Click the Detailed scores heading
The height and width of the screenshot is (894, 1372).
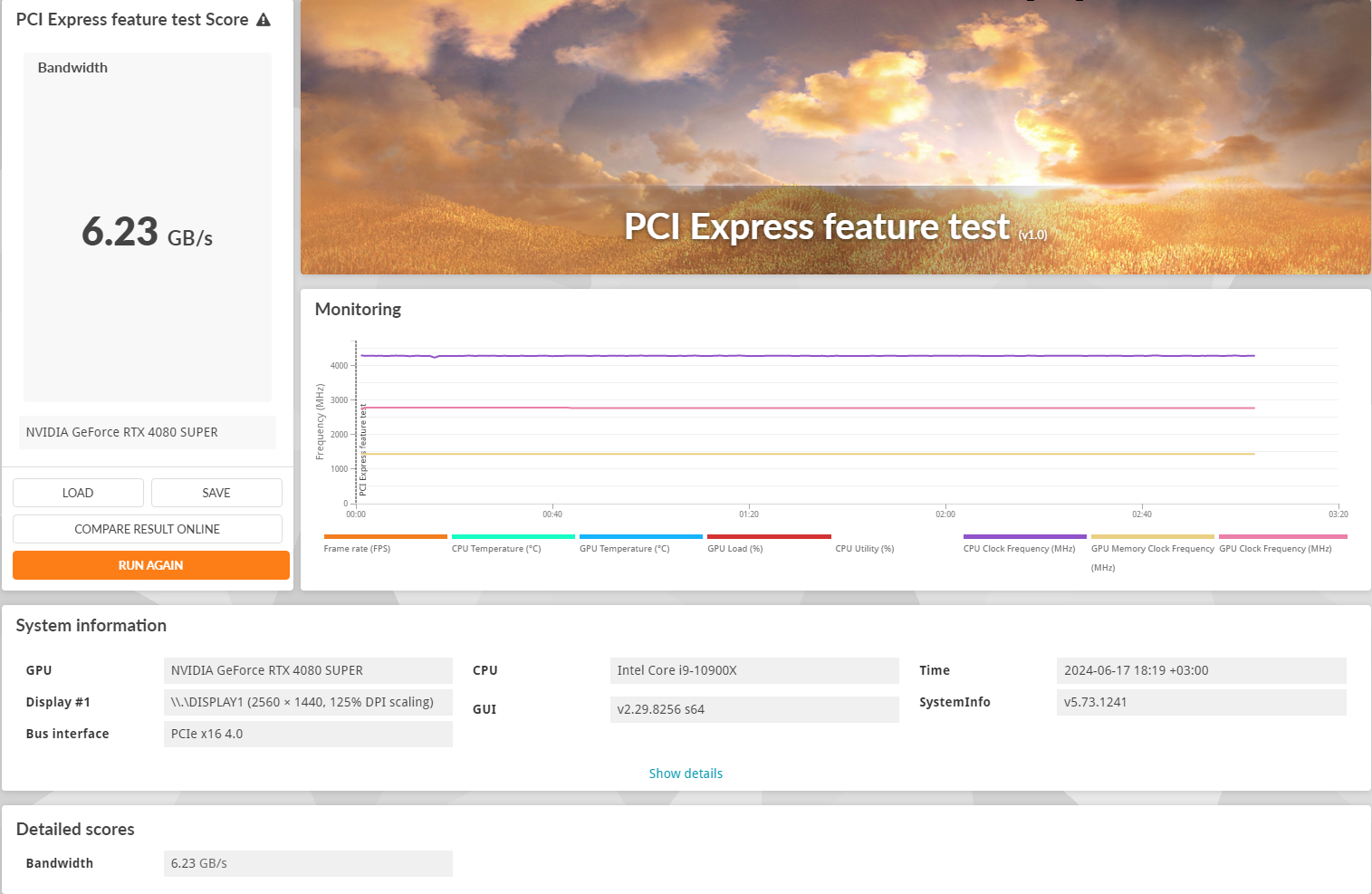(75, 830)
